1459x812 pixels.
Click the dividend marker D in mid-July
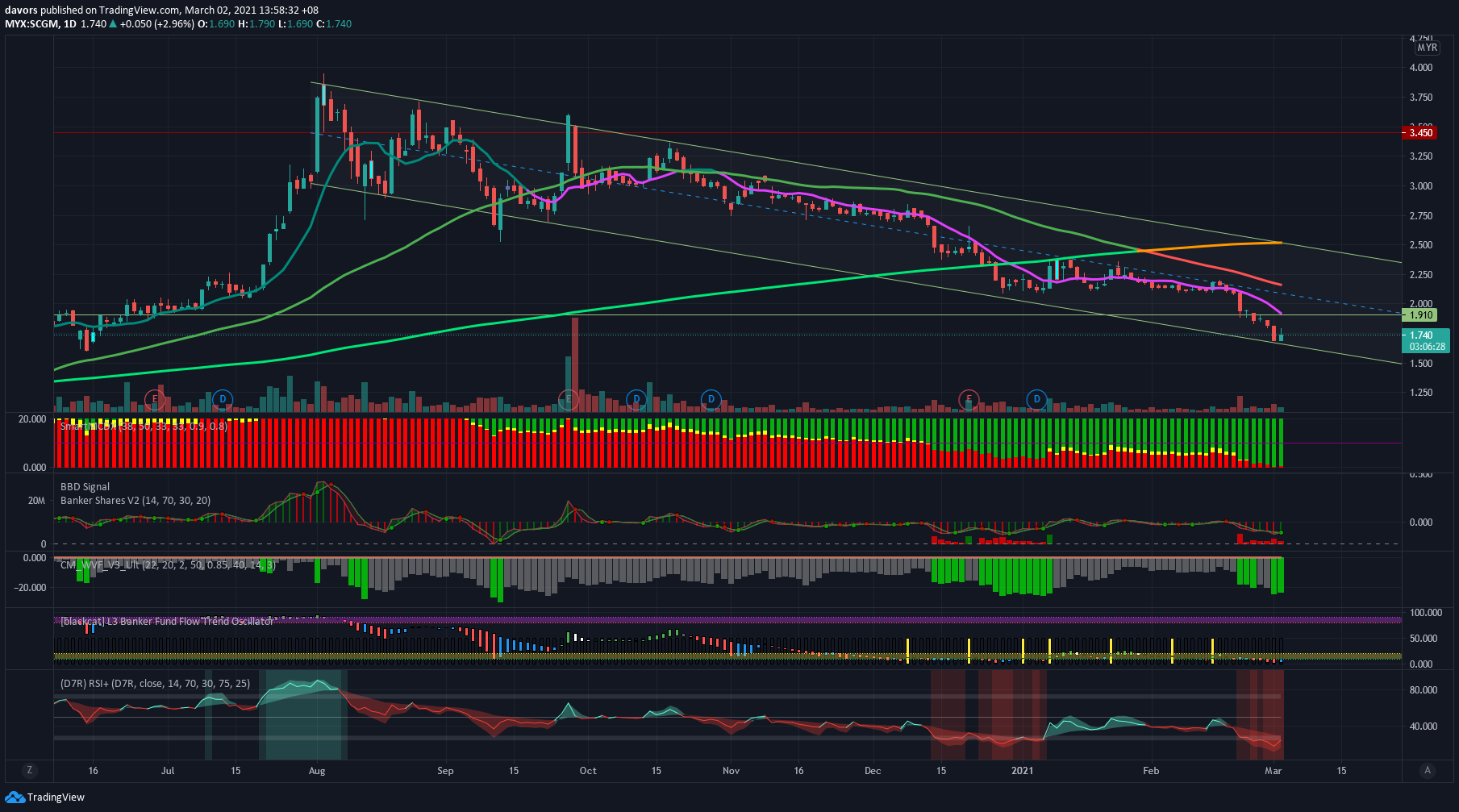[x=223, y=399]
